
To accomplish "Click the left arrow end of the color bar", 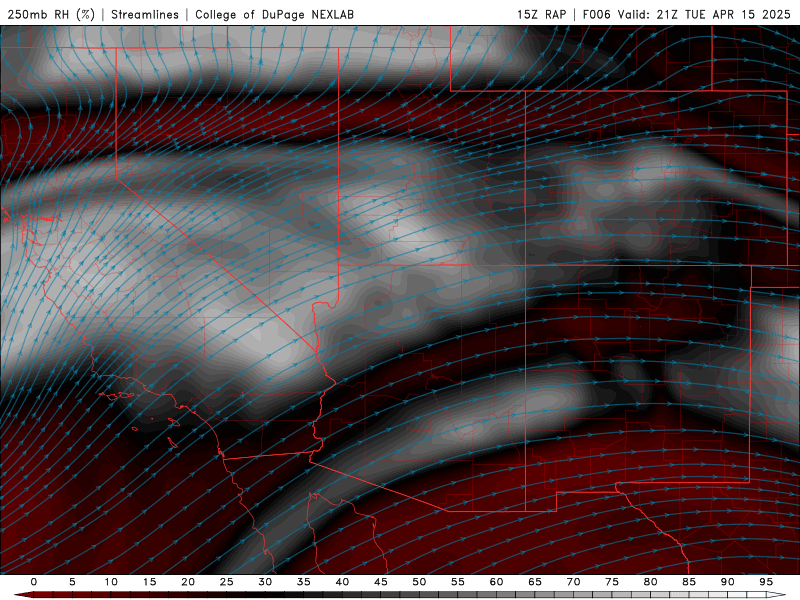I will coord(23,595).
